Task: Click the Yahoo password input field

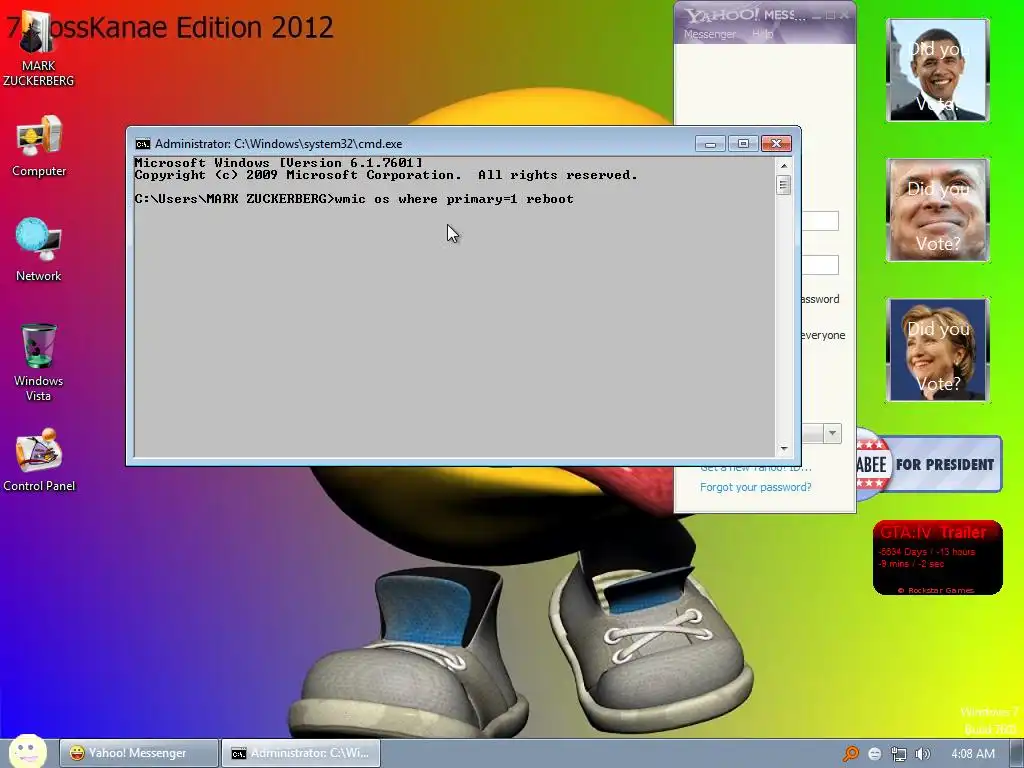Action: coord(820,265)
